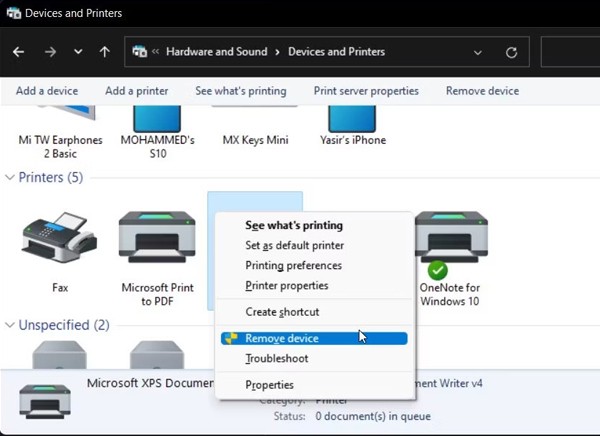Select Devices and Printers breadcrumb
Viewport: 600px width, 436px height.
click(336, 51)
